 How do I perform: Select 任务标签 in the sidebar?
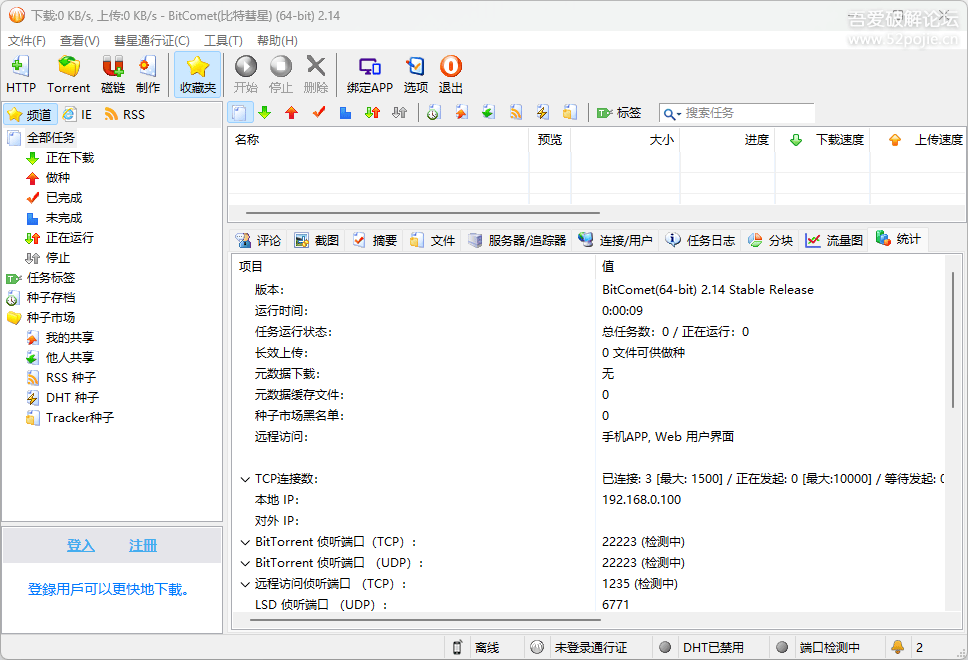[51, 278]
